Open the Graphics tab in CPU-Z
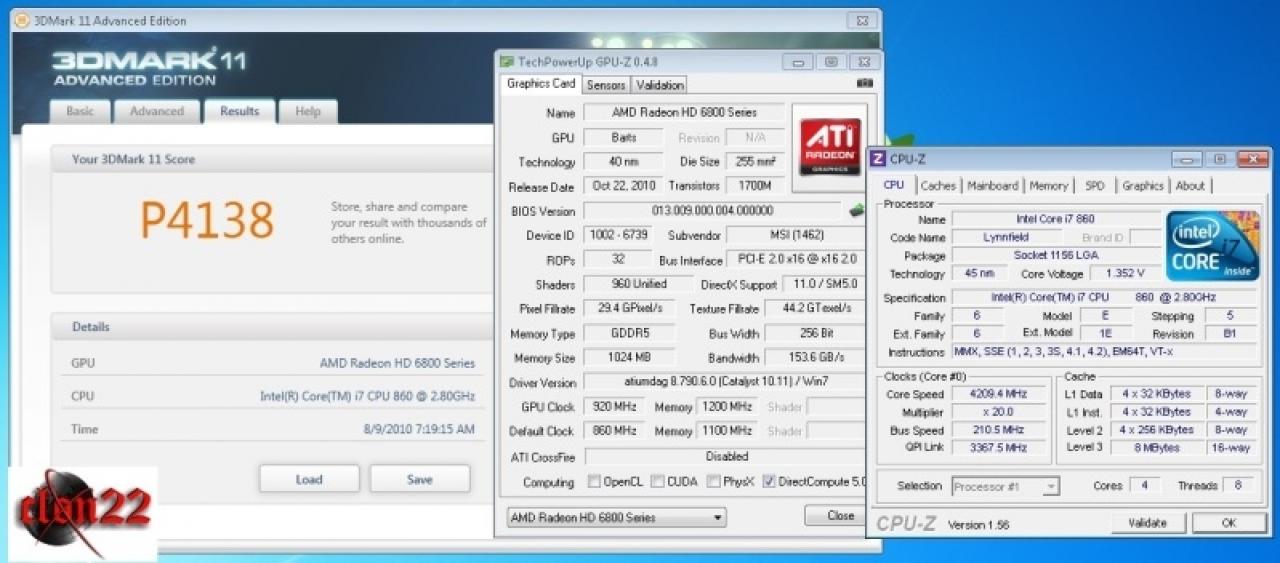Image resolution: width=1280 pixels, height=563 pixels. pos(1143,185)
